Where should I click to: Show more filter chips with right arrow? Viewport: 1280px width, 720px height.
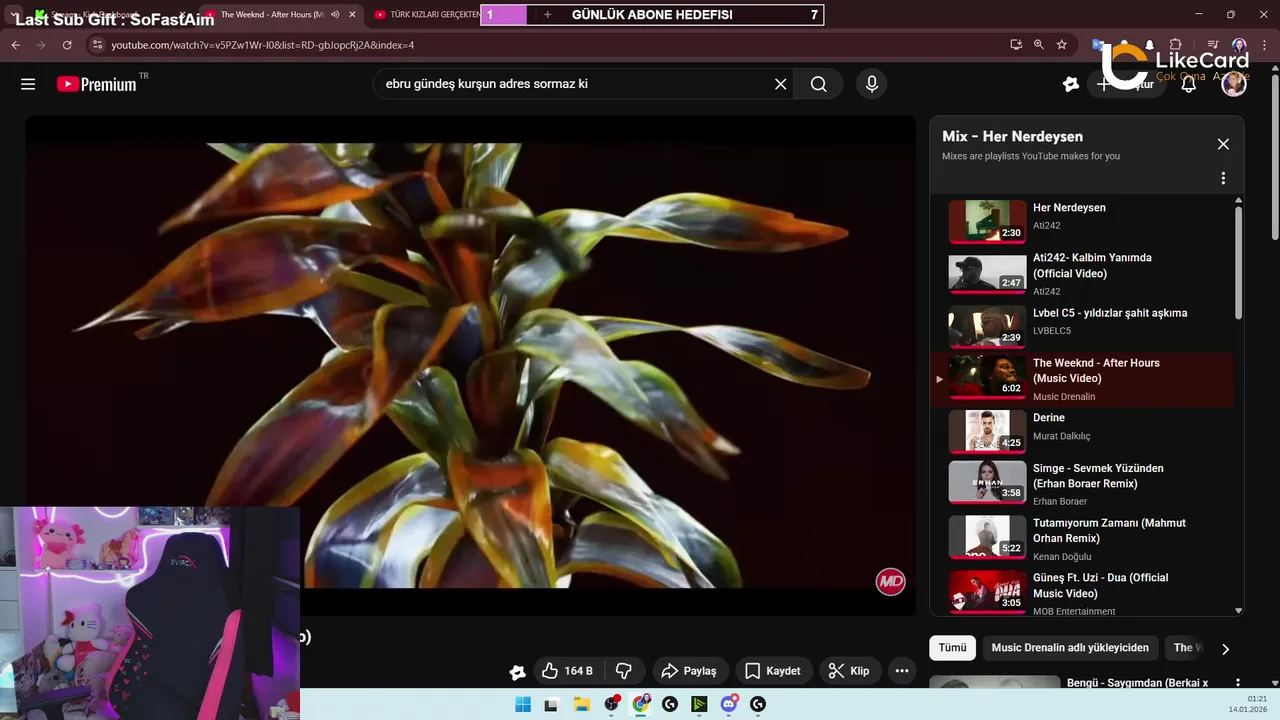[x=1225, y=649]
